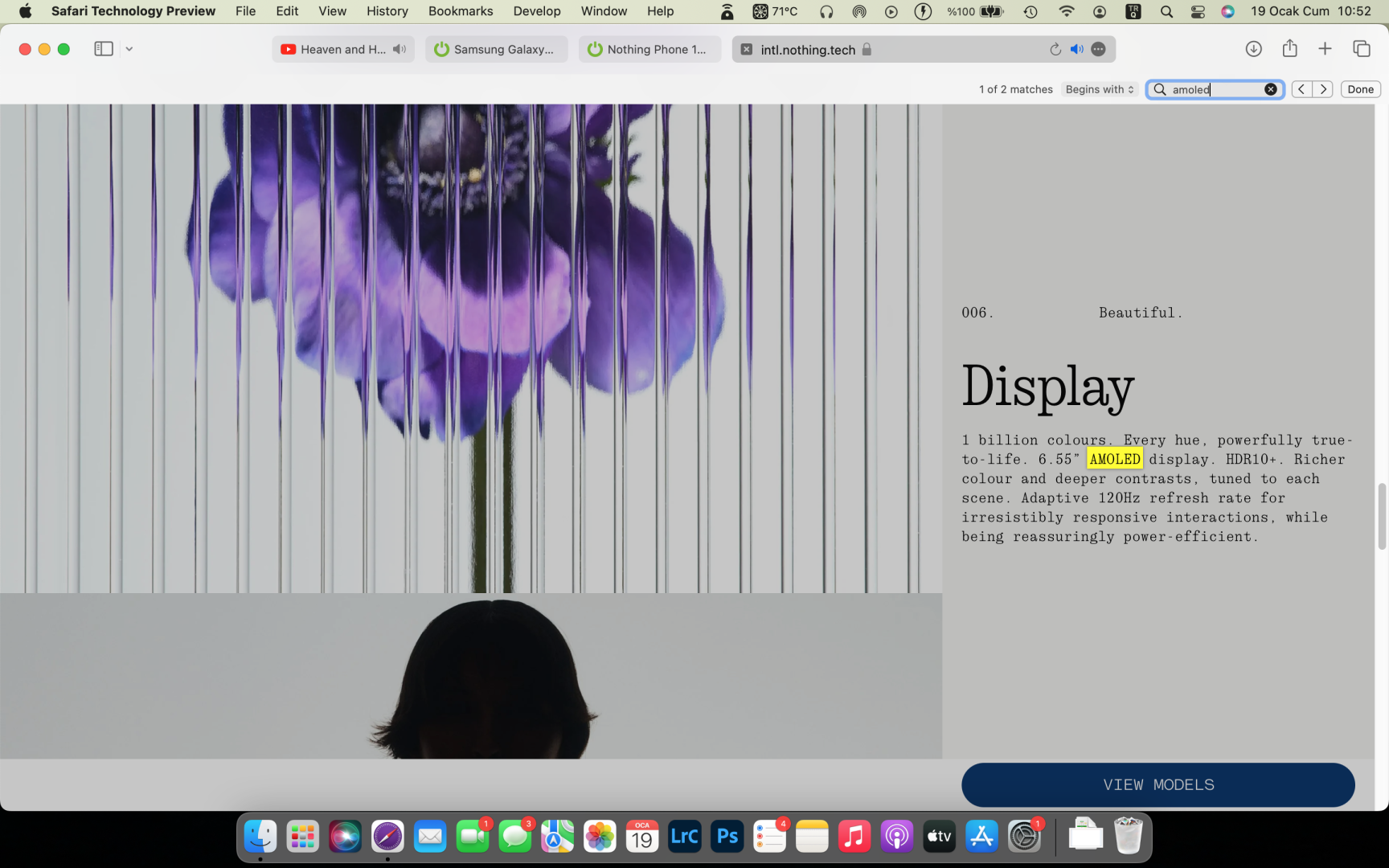
Task: Open the Window menu
Action: (x=604, y=11)
